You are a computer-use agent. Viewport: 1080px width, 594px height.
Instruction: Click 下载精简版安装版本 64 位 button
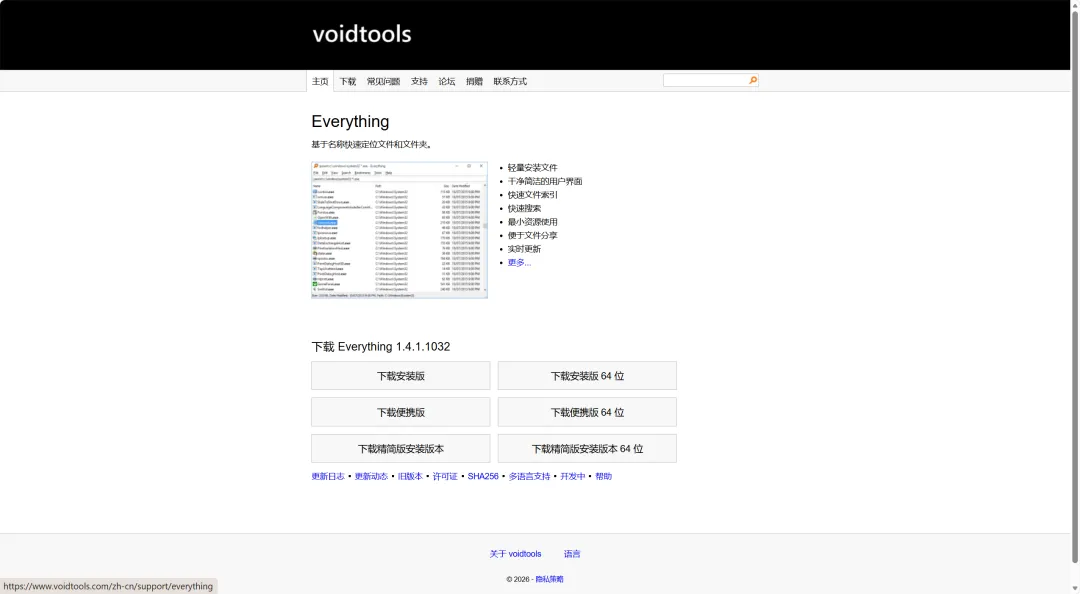pyautogui.click(x=588, y=449)
